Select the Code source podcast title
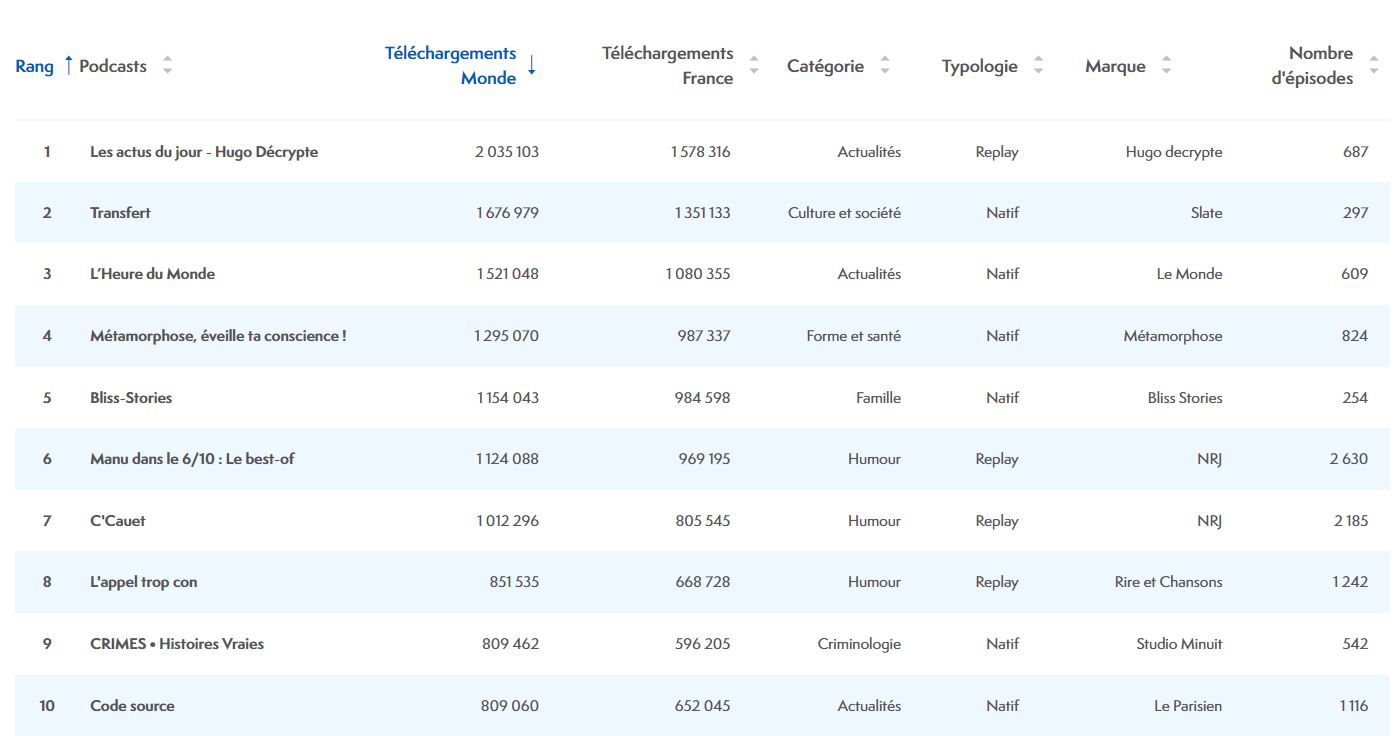Viewport: 1398px width, 736px height. (132, 706)
